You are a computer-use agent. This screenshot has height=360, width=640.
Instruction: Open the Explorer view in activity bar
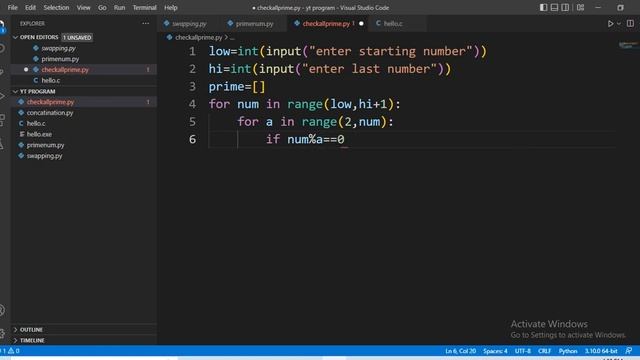[x=2, y=27]
